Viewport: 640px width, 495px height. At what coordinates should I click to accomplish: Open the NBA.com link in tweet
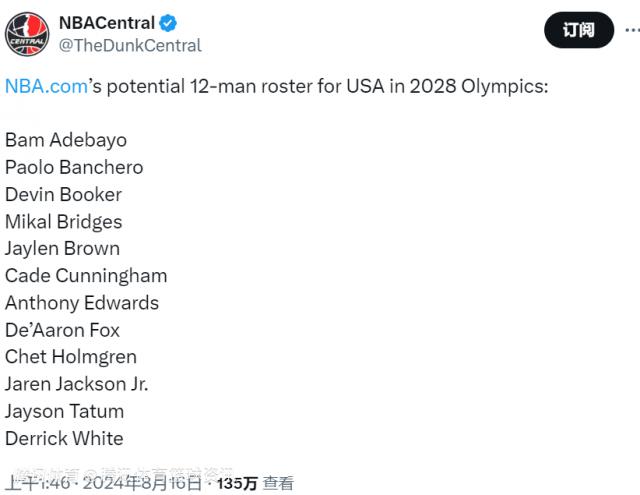pyautogui.click(x=46, y=86)
